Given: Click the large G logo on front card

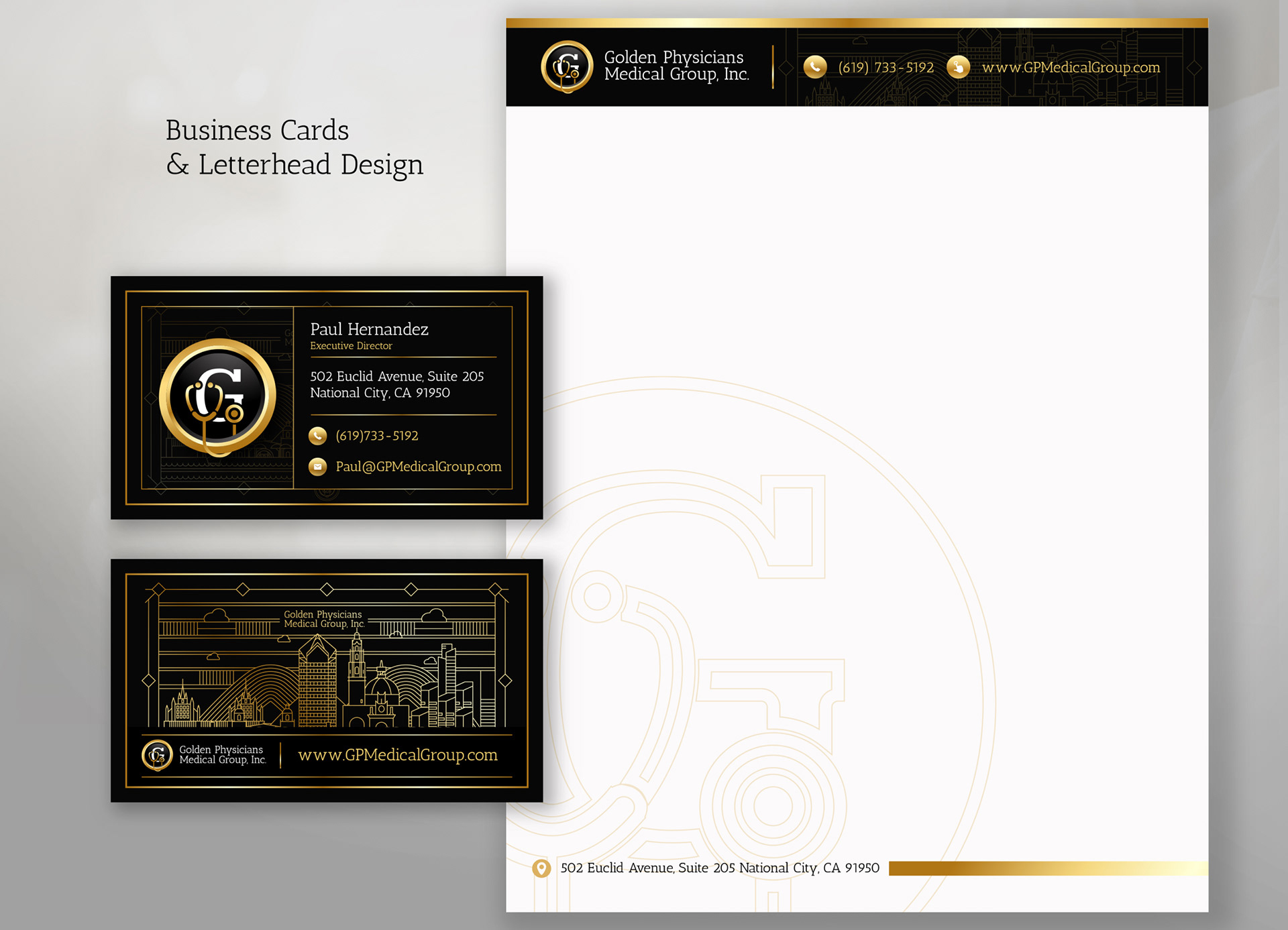Looking at the screenshot, I should [217, 397].
